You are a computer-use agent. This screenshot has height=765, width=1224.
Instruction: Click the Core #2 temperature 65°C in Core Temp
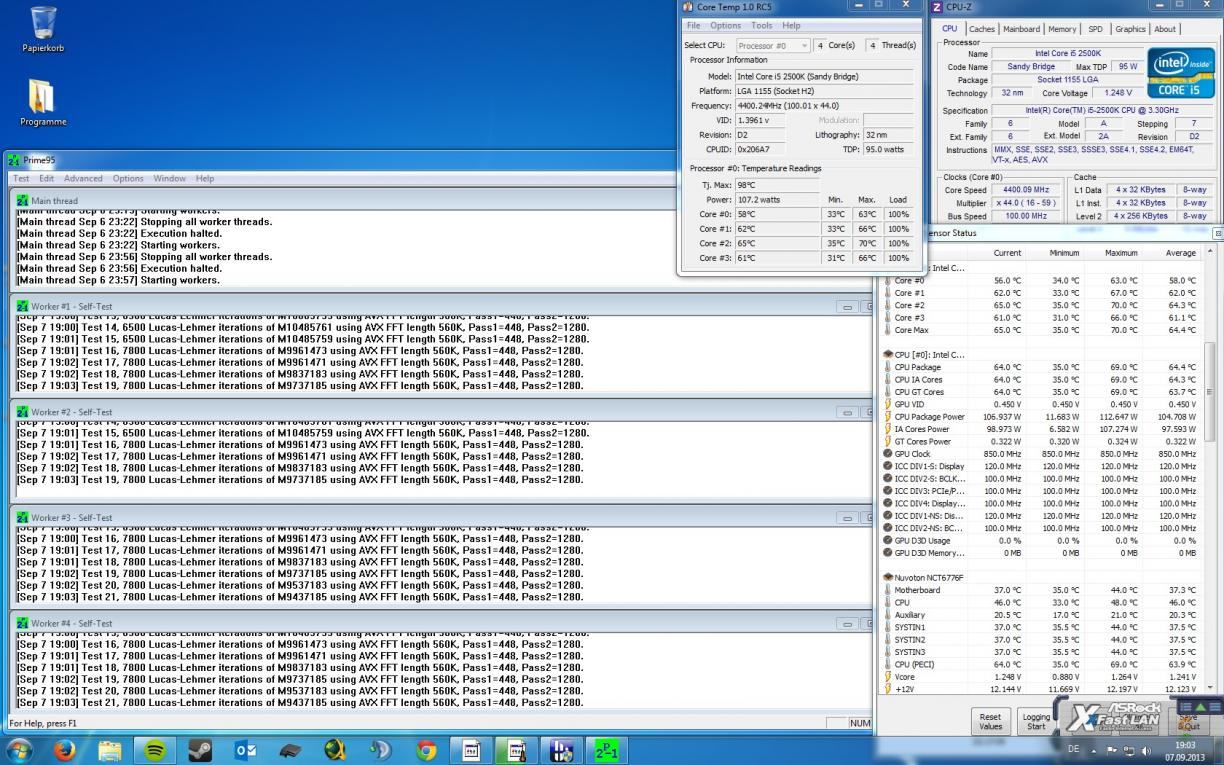pyautogui.click(x=777, y=243)
